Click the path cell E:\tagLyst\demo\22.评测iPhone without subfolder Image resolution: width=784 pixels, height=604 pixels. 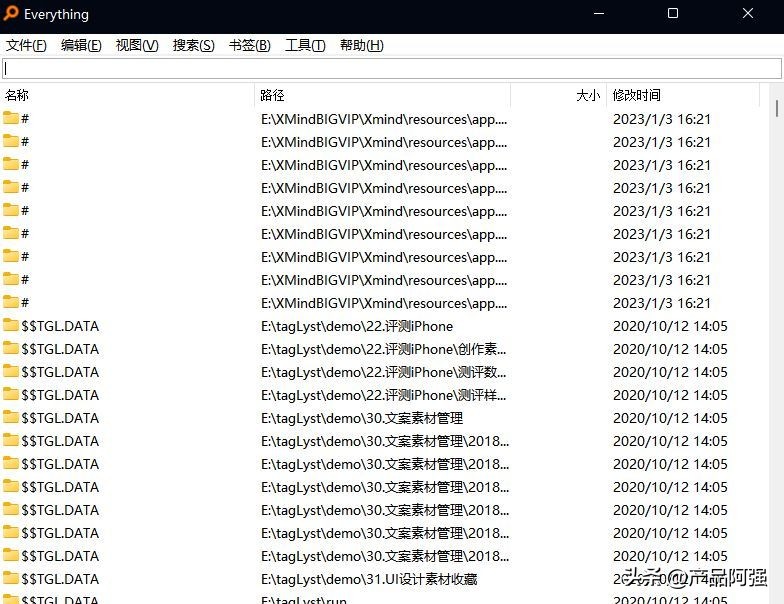point(356,326)
